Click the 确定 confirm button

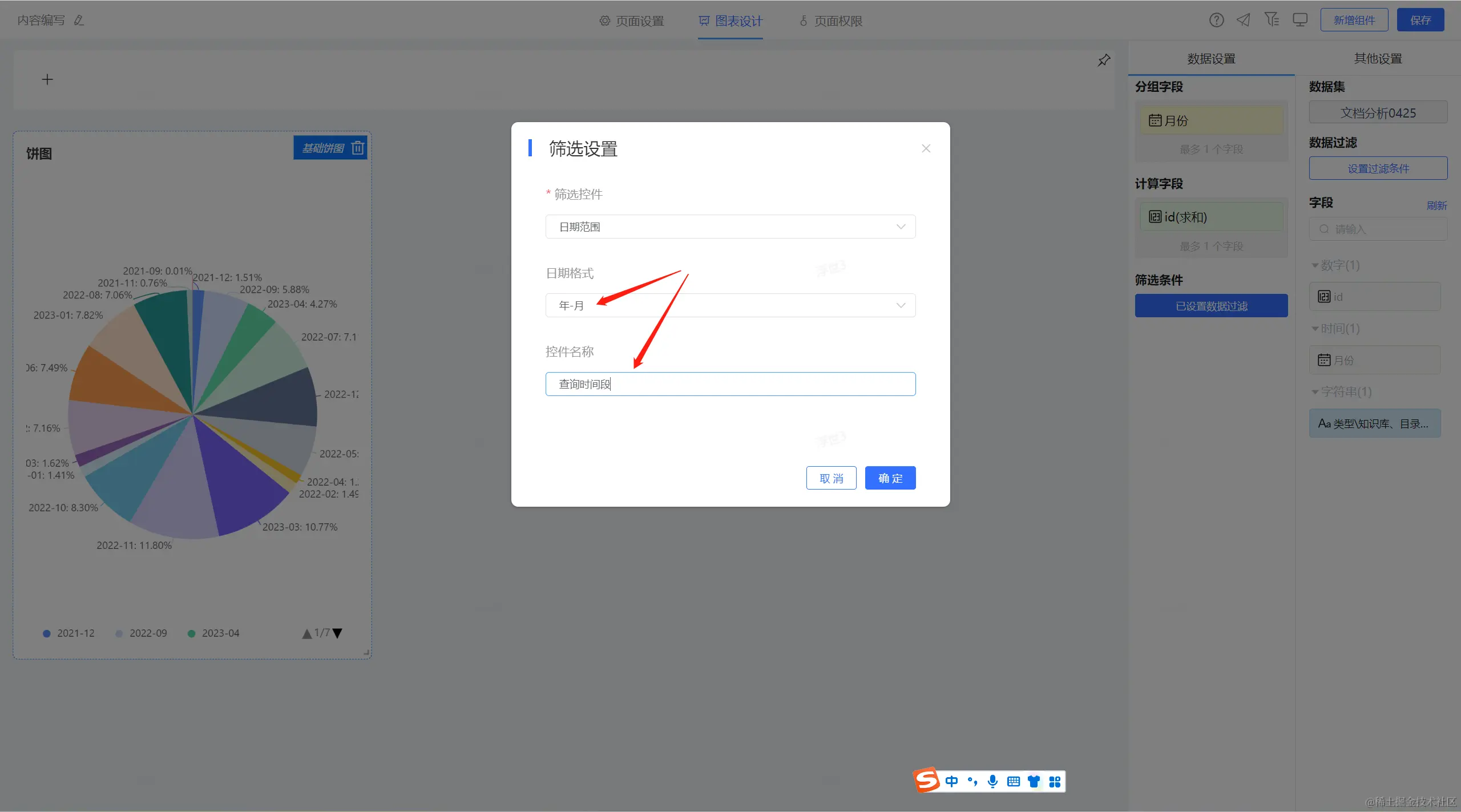click(x=890, y=478)
